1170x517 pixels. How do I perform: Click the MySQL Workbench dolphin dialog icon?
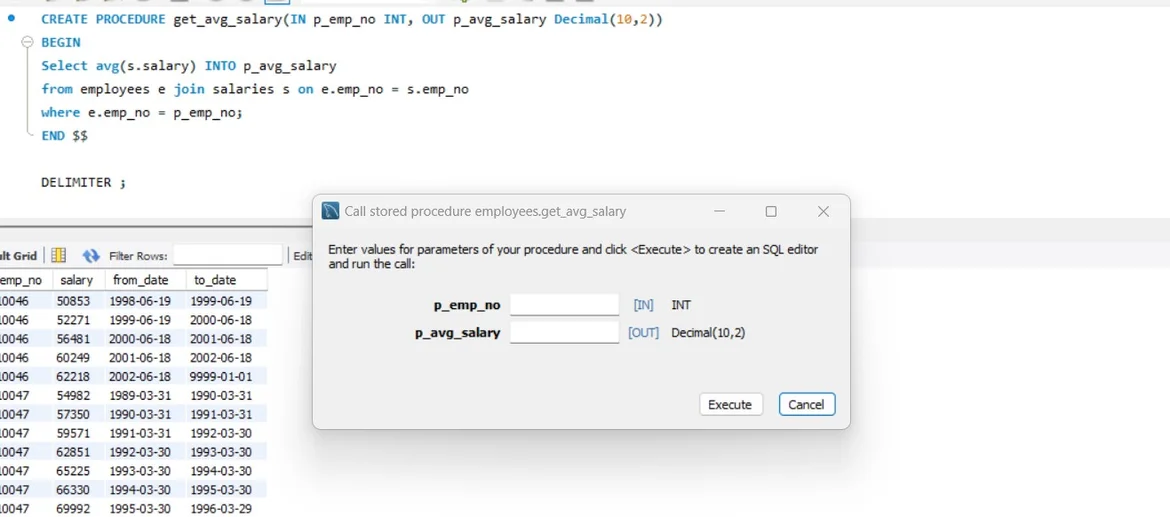[x=330, y=211]
